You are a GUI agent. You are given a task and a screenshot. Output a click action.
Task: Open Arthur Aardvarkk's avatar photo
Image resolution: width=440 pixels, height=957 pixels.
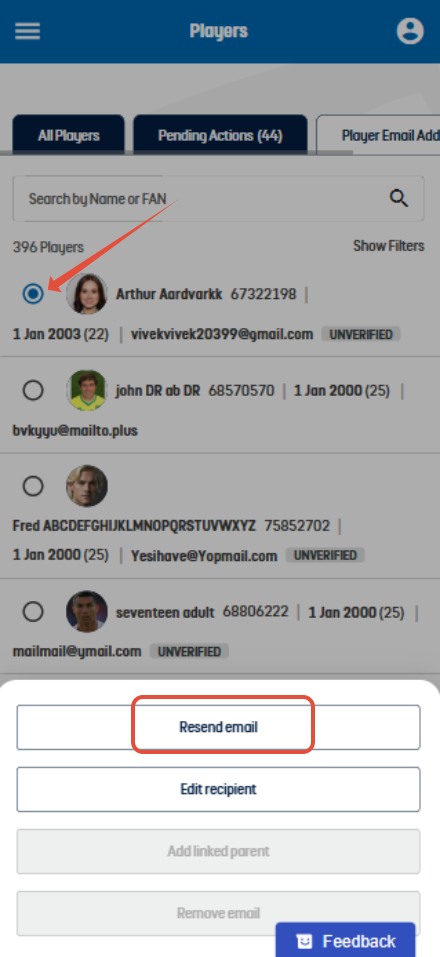coord(87,294)
